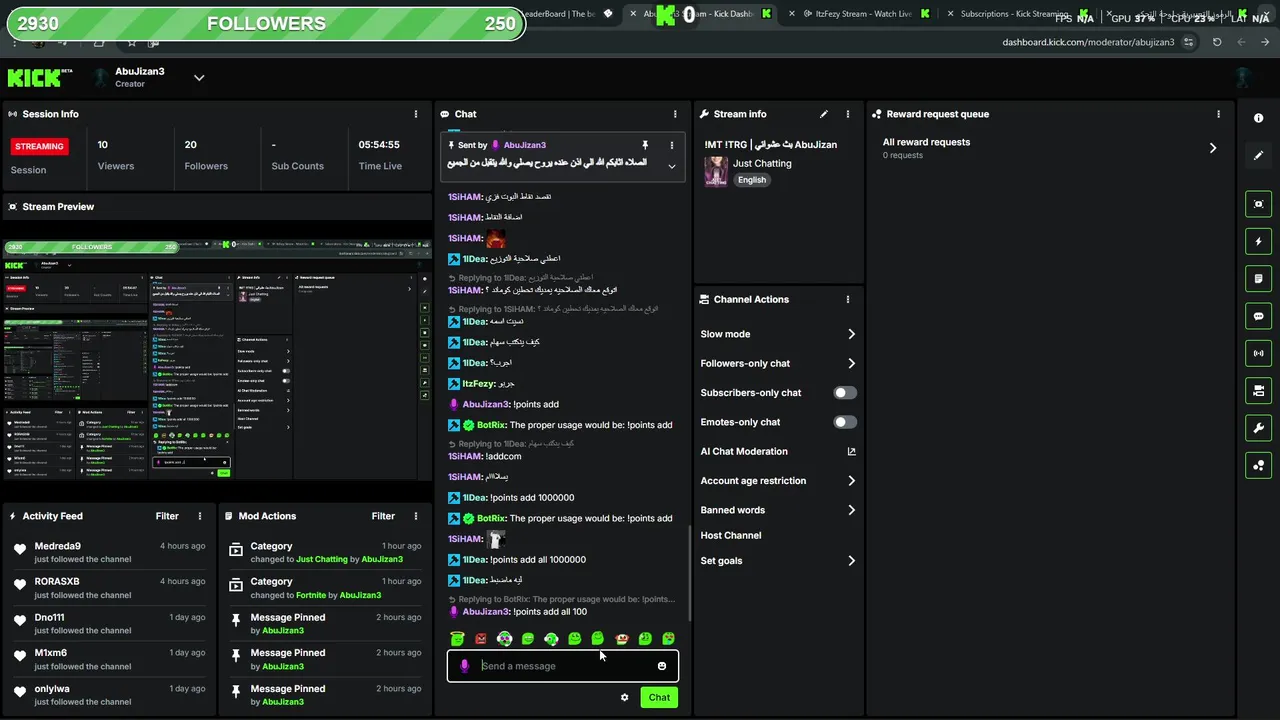
Task: Click the purple microphone identity icon
Action: tap(464, 666)
